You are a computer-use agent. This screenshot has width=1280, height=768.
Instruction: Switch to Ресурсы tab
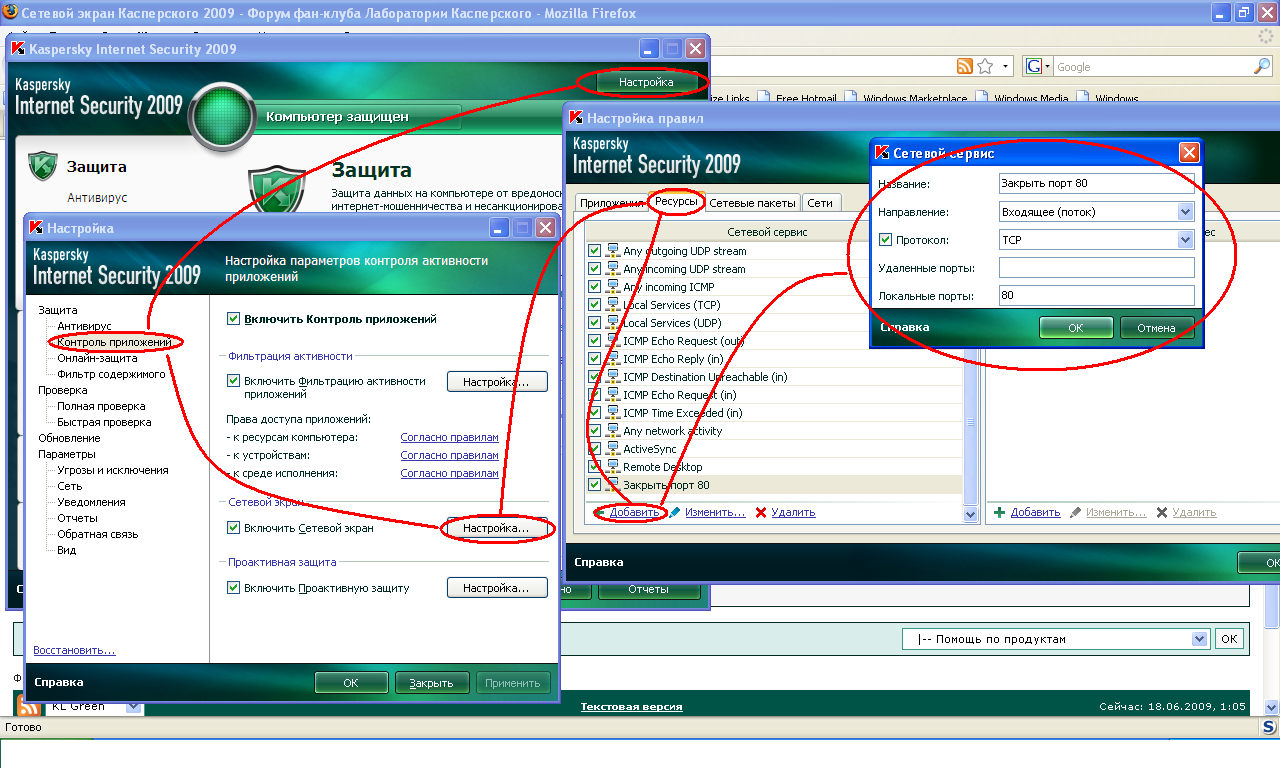tap(678, 201)
